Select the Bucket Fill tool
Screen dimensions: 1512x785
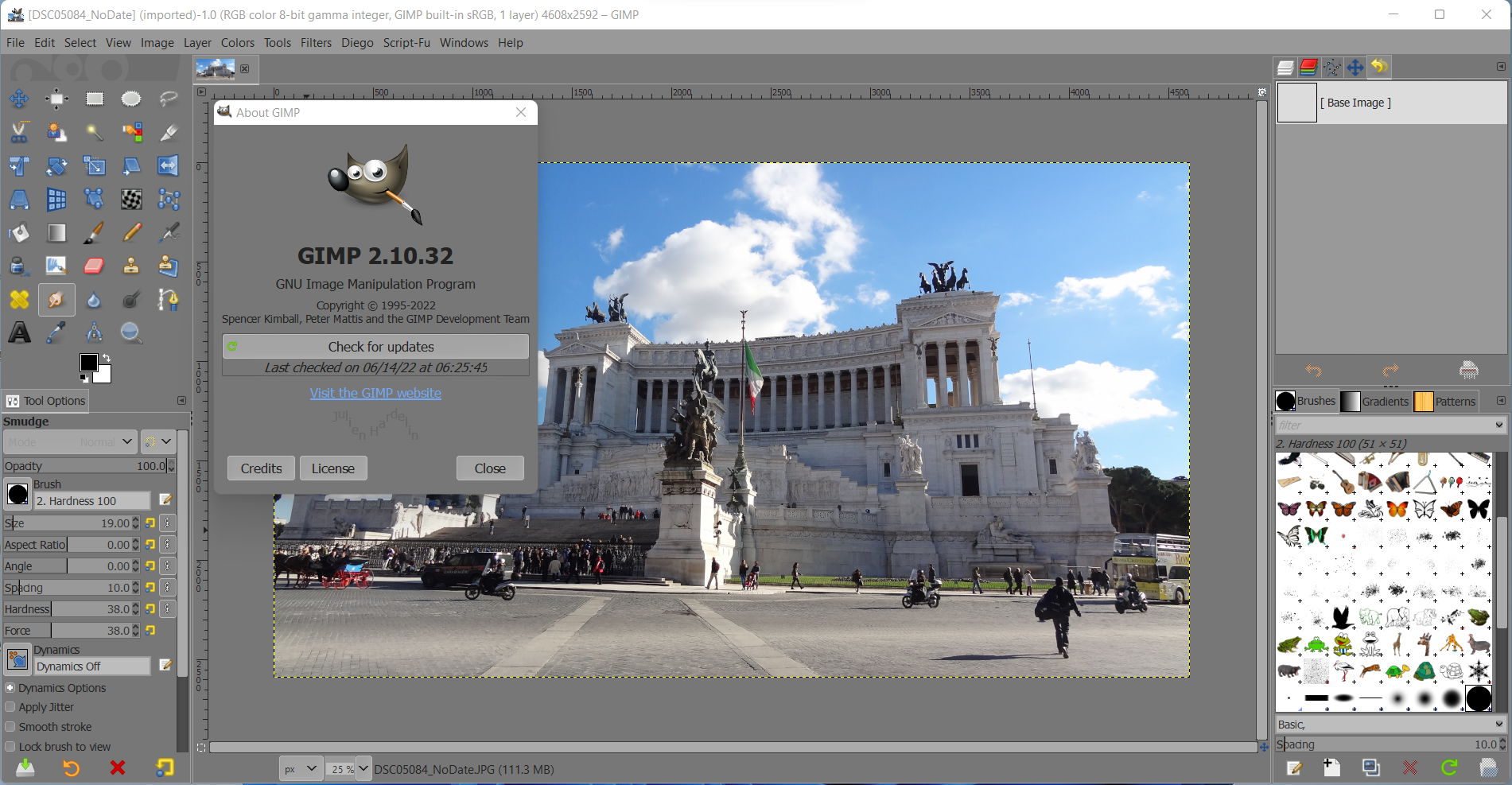click(19, 232)
